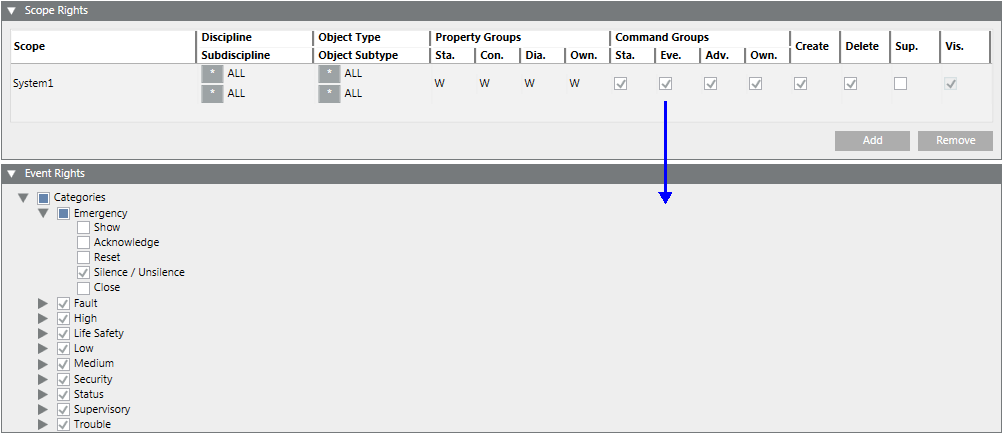Toggle the Create checkbox for System1
Viewport: 1005px width, 435px height.
tap(801, 84)
